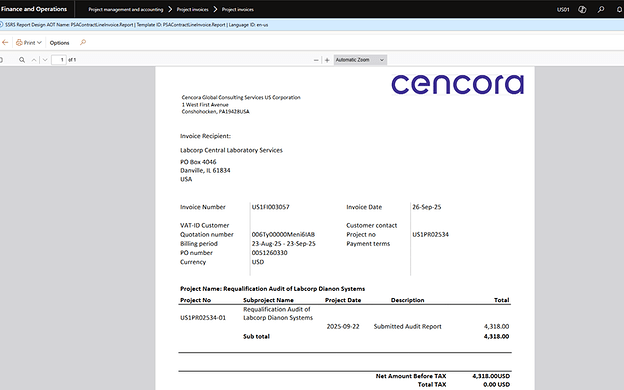Click Finance and Operations title
624x390 pixels.
click(34, 9)
